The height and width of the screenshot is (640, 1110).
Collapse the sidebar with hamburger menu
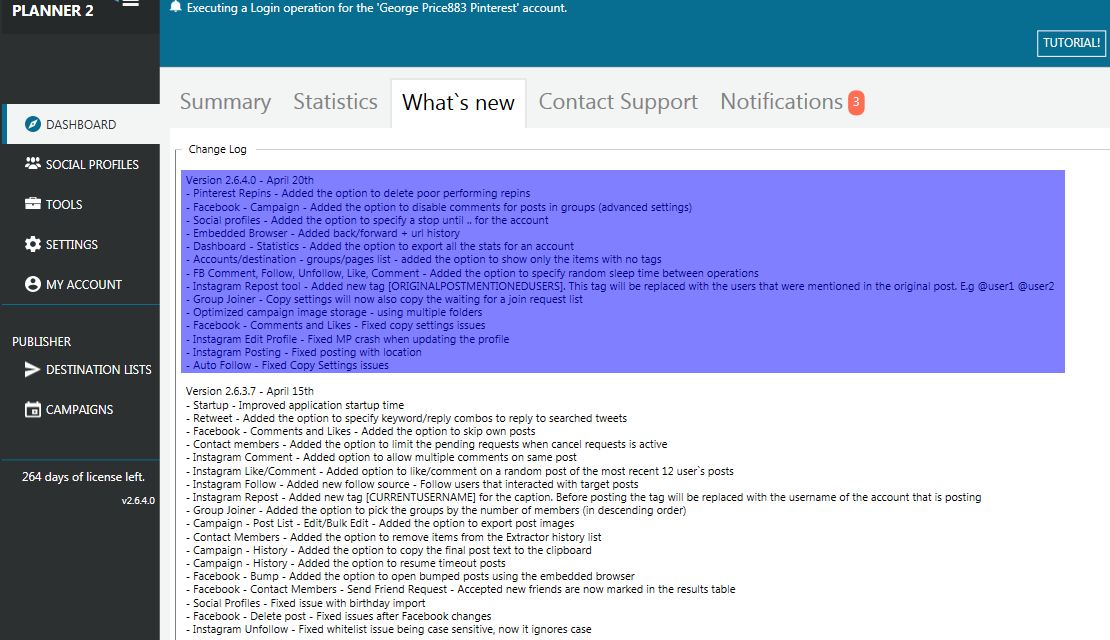(130, 4)
